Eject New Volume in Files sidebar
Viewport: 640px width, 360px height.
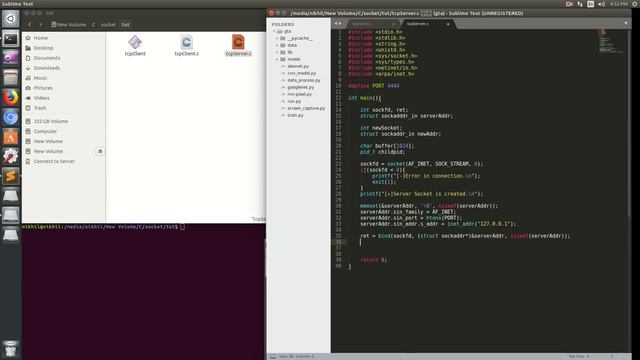[x=100, y=151]
